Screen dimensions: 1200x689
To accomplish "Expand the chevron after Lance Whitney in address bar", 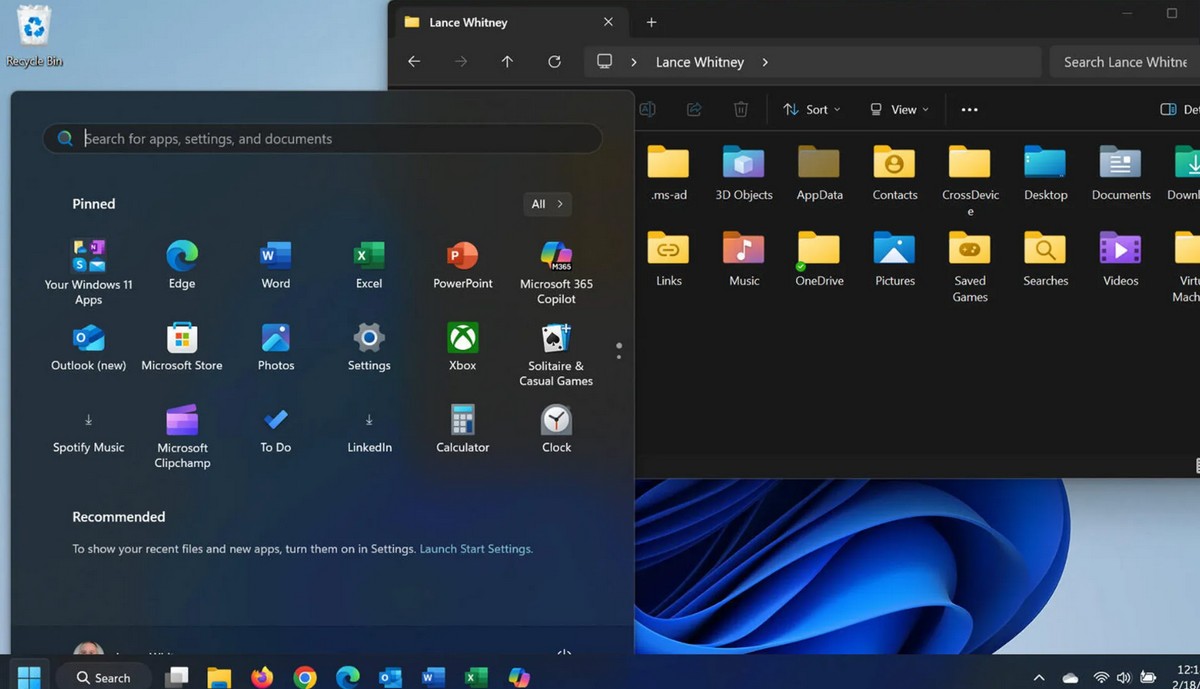I will [765, 62].
